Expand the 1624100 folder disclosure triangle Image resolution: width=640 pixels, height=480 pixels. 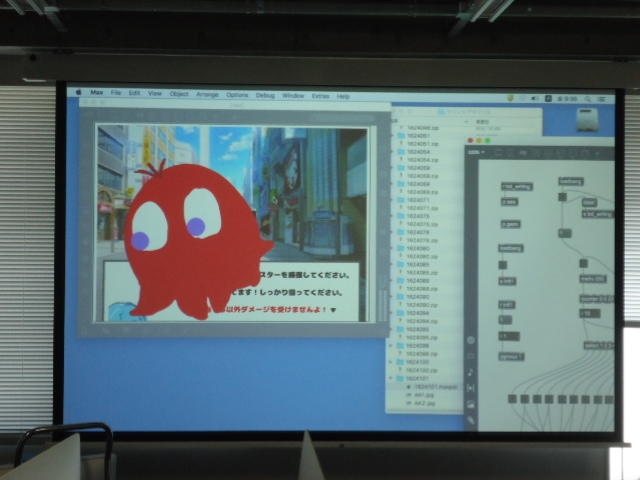[392, 362]
